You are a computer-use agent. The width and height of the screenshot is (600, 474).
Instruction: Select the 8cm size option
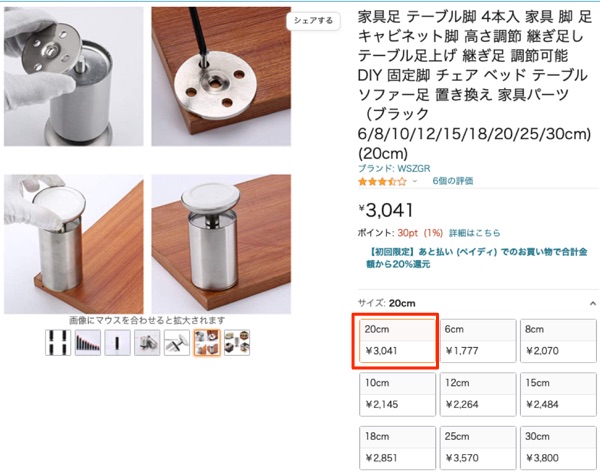pos(558,340)
